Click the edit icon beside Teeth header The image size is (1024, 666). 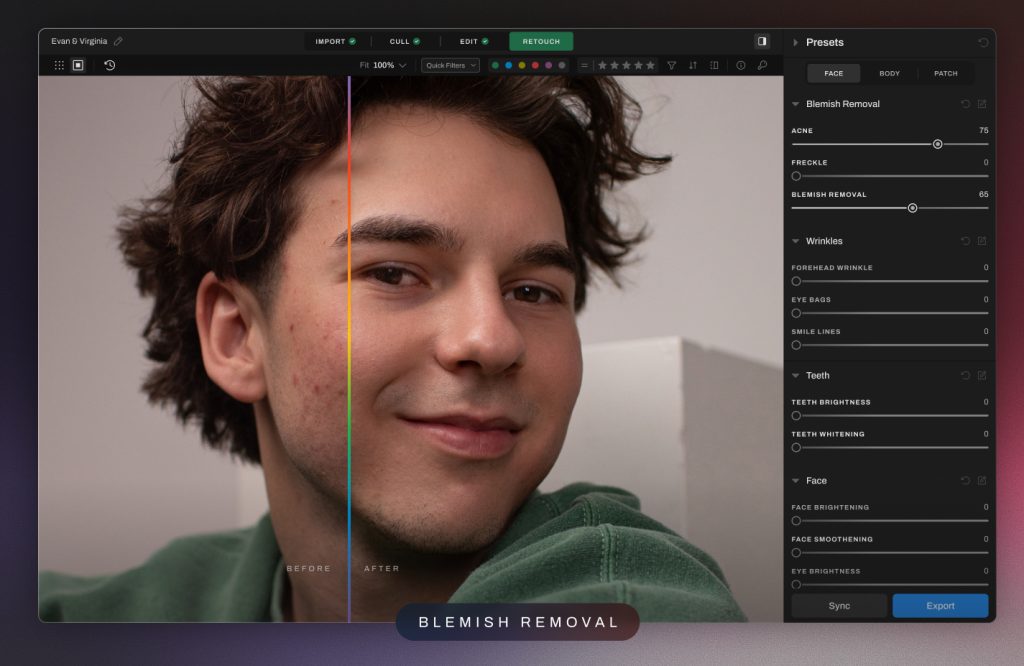coord(982,375)
